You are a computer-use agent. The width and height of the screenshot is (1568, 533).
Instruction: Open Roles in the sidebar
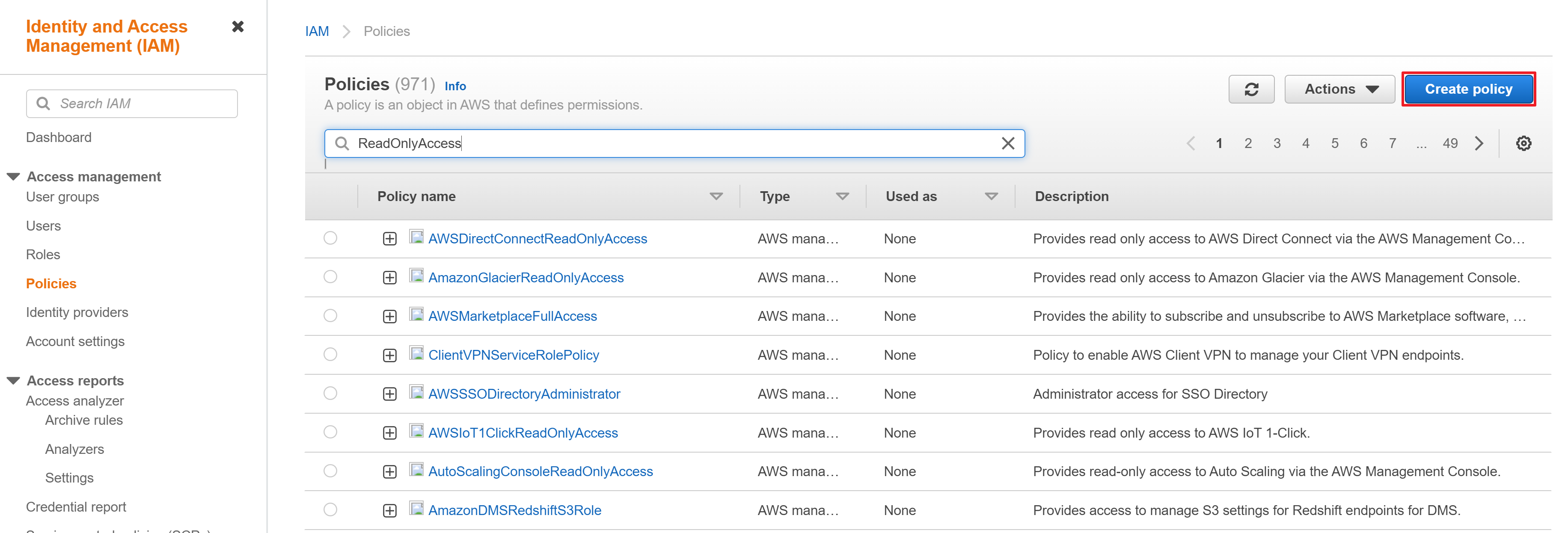point(43,255)
